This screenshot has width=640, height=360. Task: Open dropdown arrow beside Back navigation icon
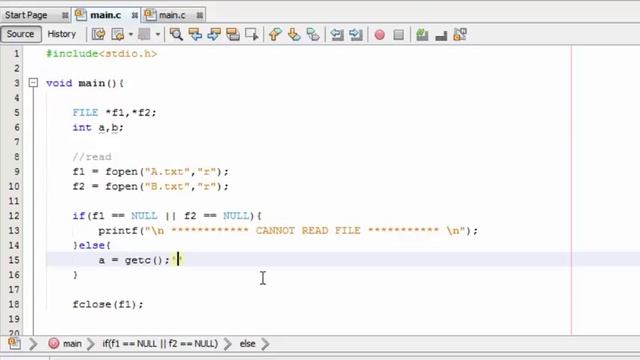point(131,35)
